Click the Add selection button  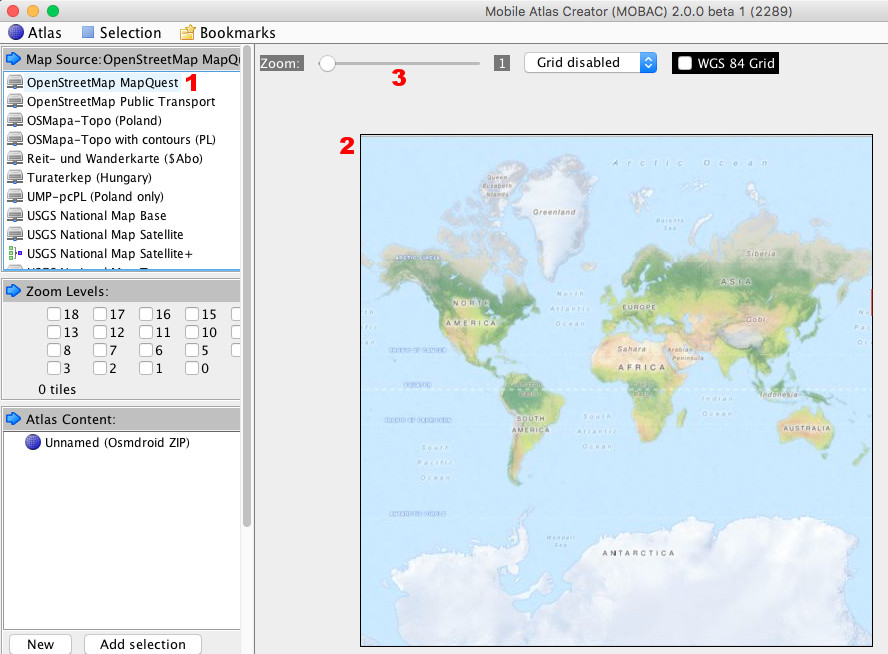(143, 644)
